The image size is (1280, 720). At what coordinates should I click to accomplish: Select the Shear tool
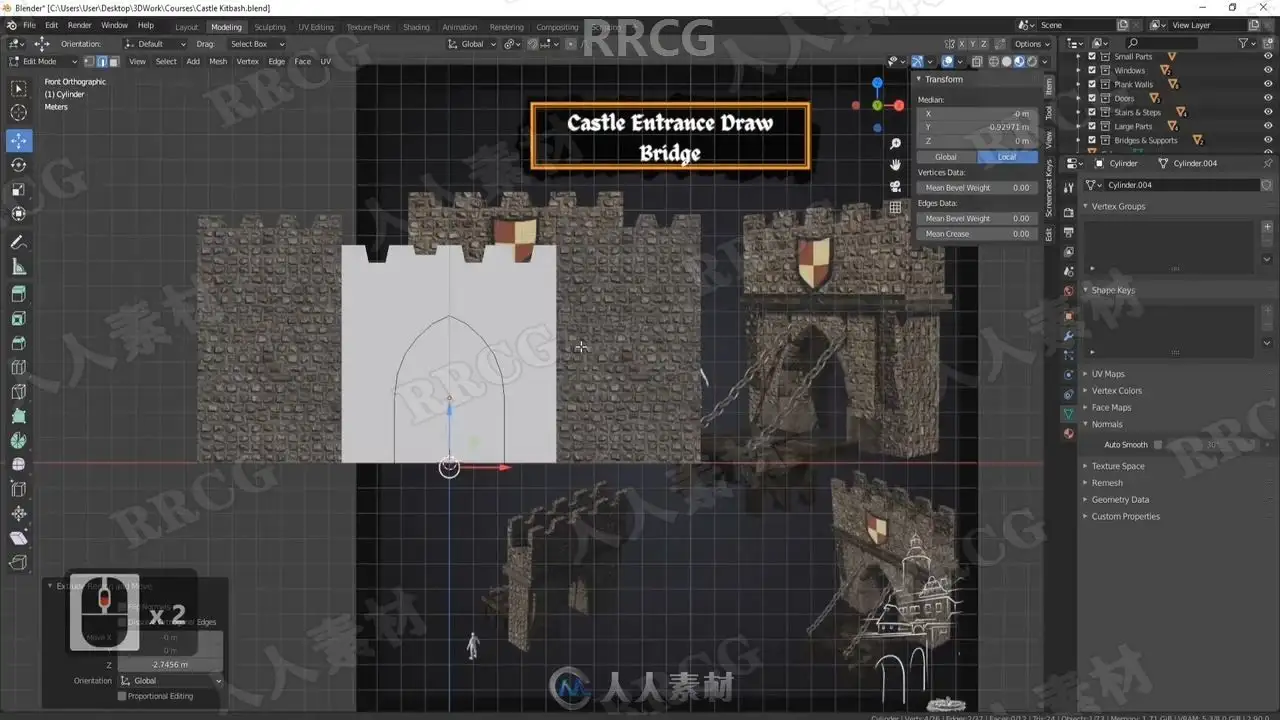[x=19, y=538]
